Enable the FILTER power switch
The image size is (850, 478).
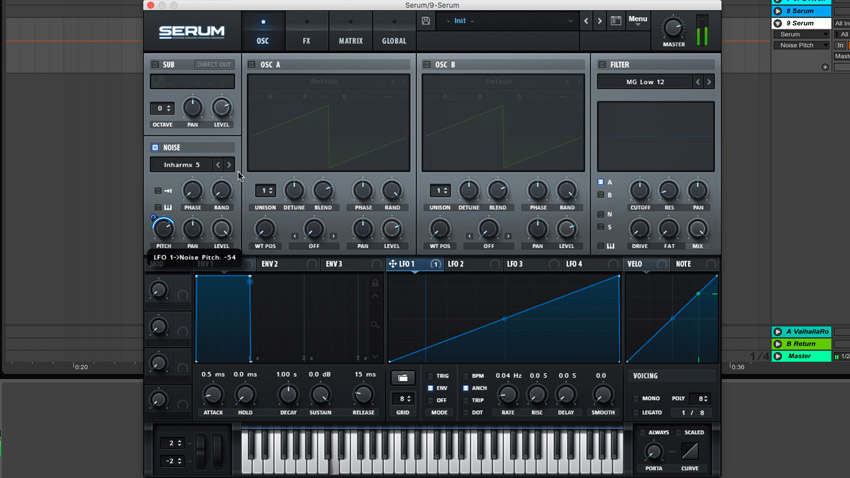(x=602, y=64)
